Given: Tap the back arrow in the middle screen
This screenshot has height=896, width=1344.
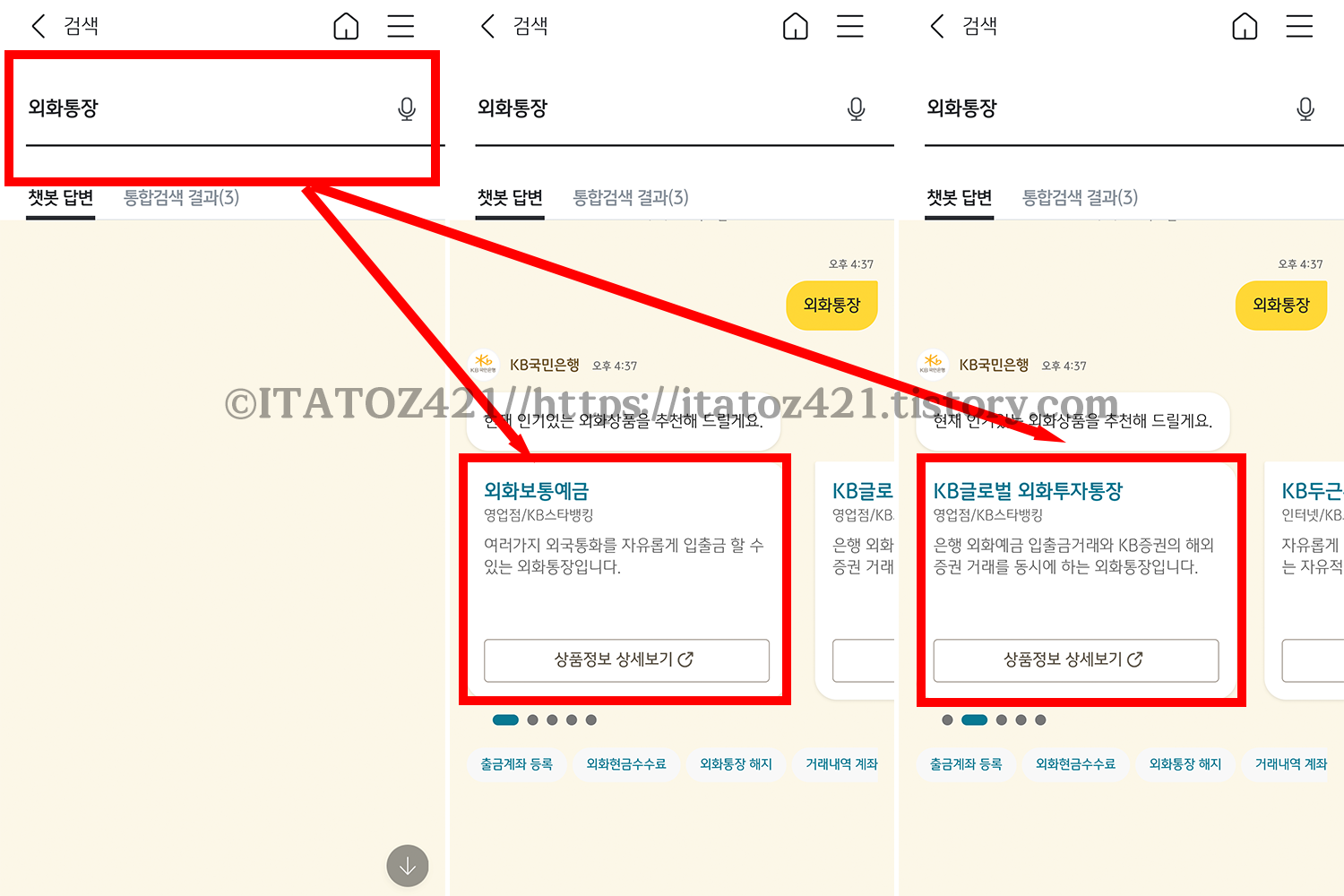Looking at the screenshot, I should click(487, 26).
